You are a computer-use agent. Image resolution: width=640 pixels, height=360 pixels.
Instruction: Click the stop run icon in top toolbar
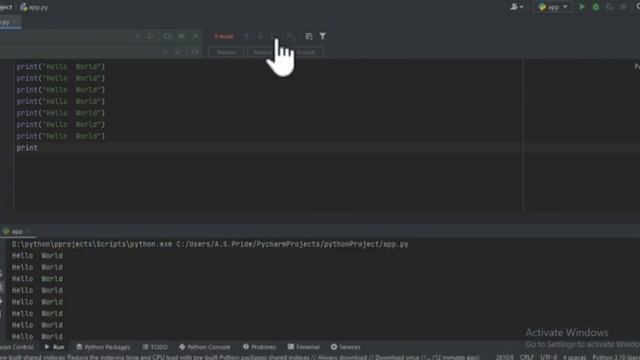pos(623,7)
